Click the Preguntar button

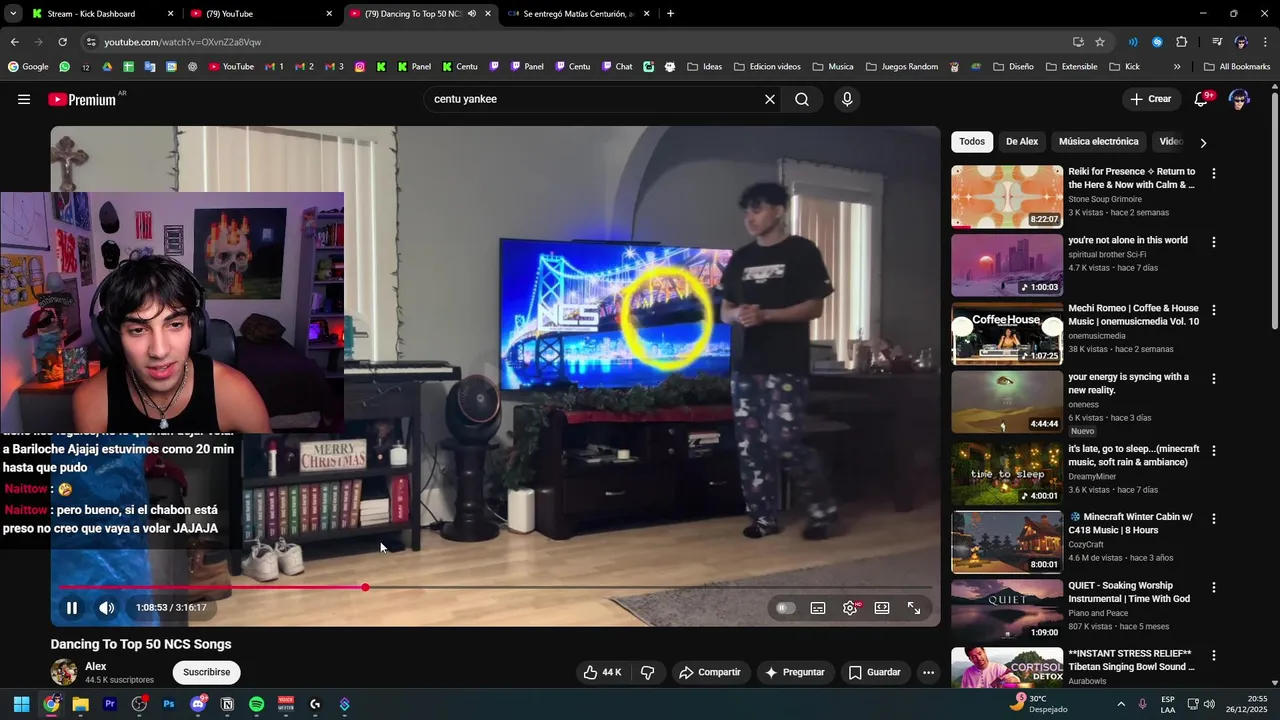pos(795,672)
